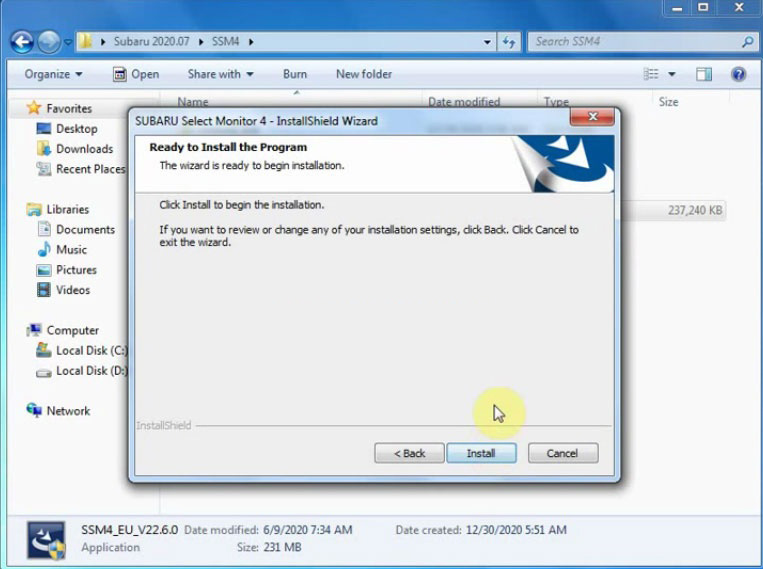The width and height of the screenshot is (763, 569).
Task: Click the Libraries icon
Action: [x=34, y=209]
